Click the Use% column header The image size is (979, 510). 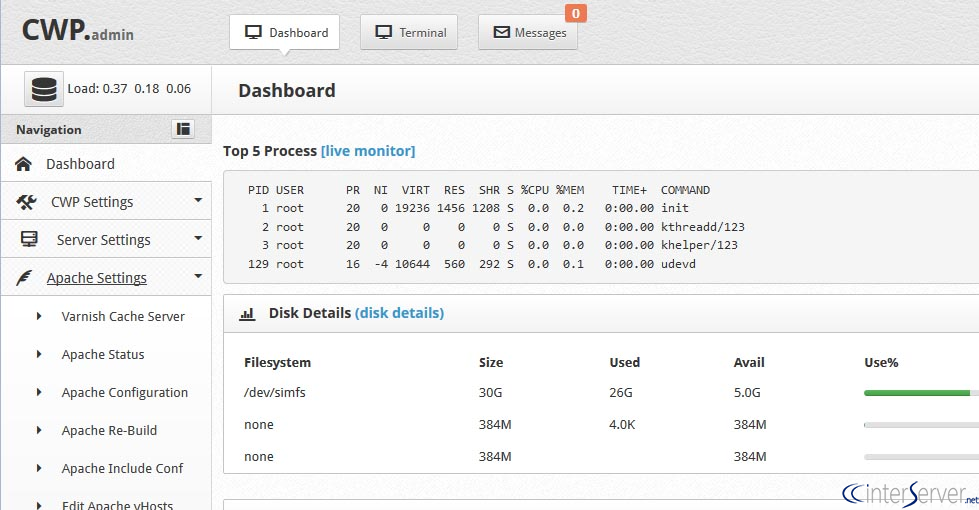click(881, 363)
